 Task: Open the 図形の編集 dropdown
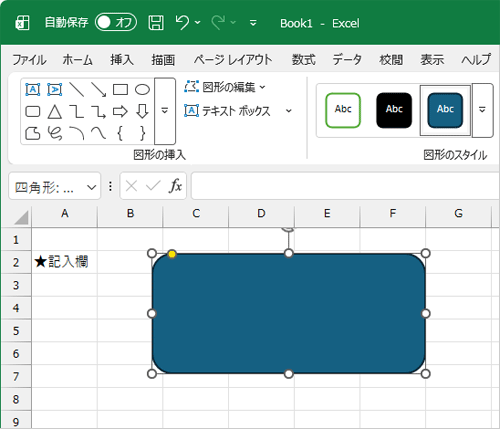pyautogui.click(x=225, y=87)
